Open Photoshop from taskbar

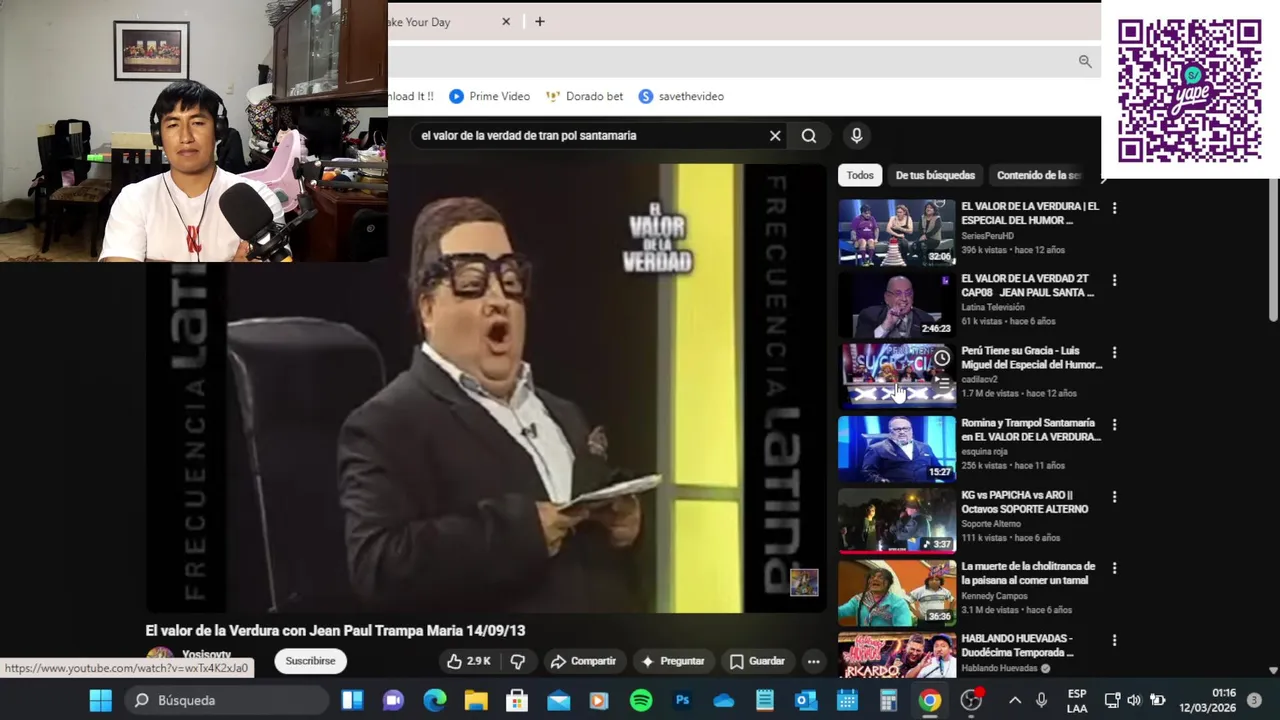pos(682,700)
